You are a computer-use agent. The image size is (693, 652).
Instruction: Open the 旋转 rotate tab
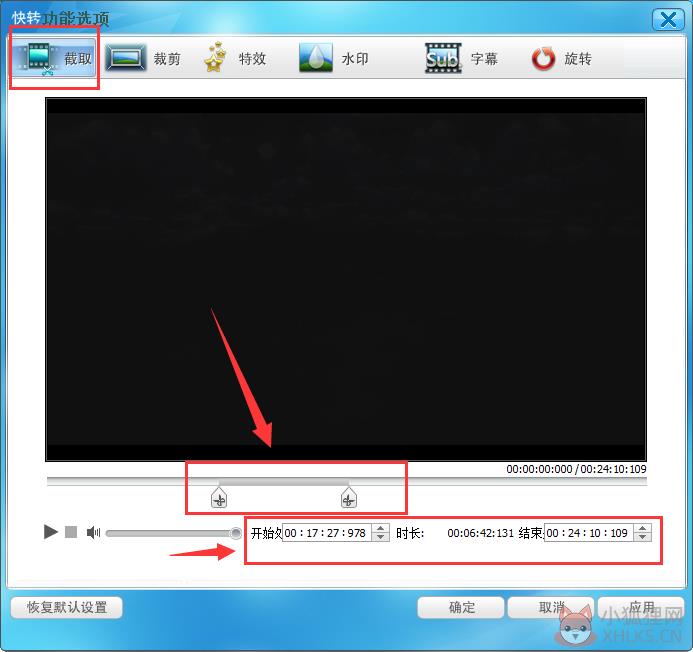click(561, 58)
